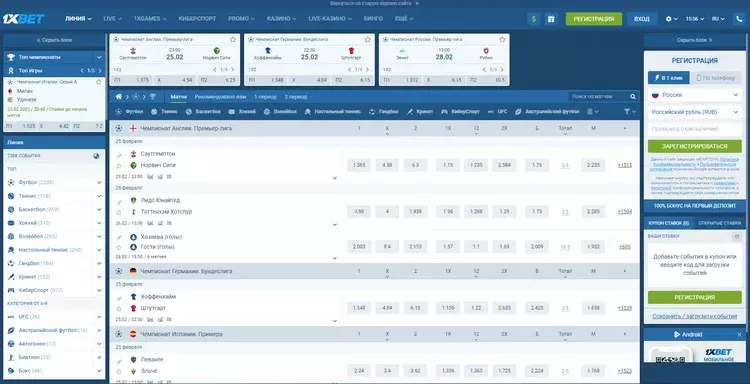This screenshot has height=384, width=750.
Task: Switch to the 1 период tab
Action: [265, 97]
